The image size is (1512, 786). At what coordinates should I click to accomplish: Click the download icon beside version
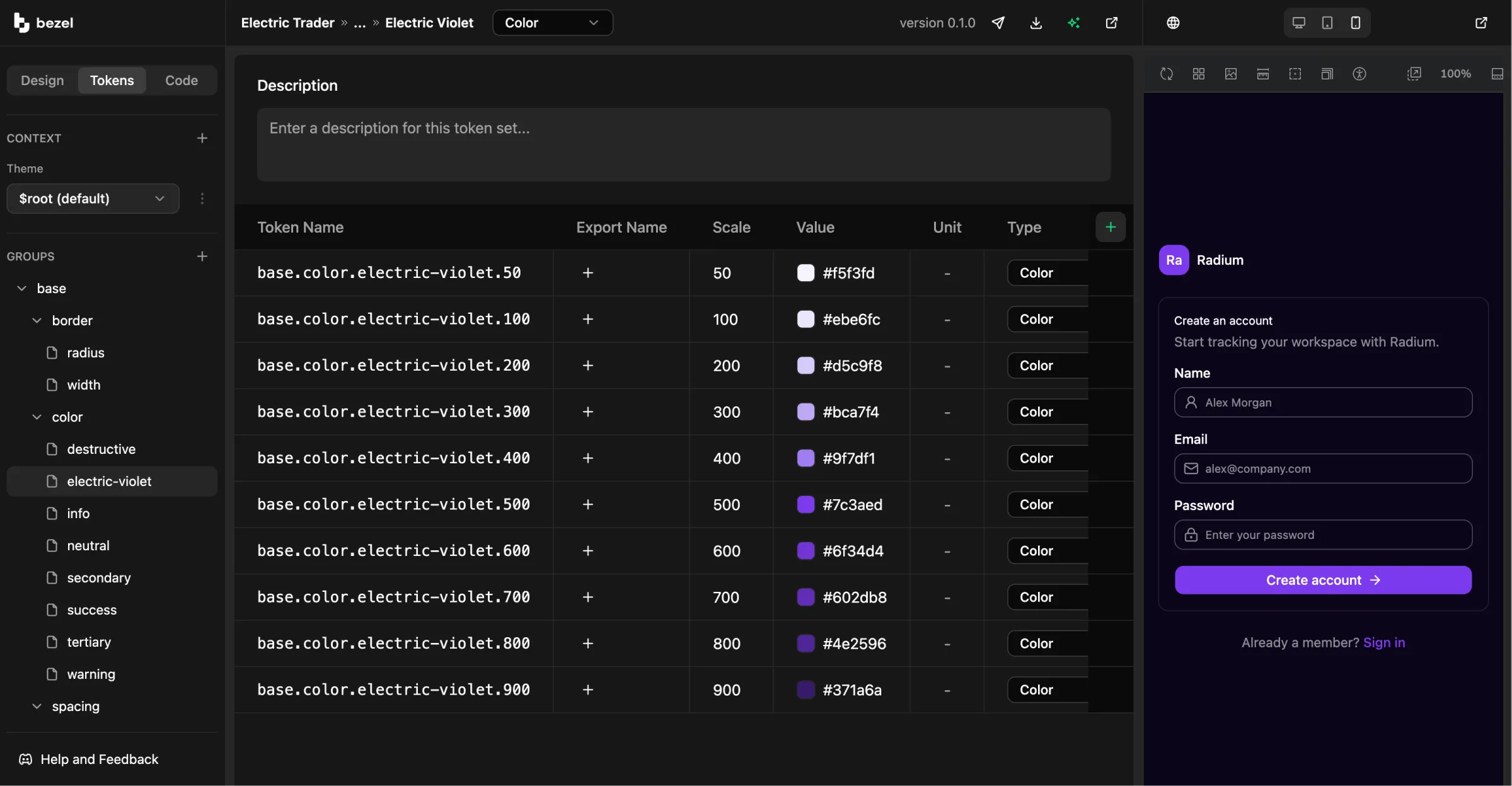[x=1036, y=23]
